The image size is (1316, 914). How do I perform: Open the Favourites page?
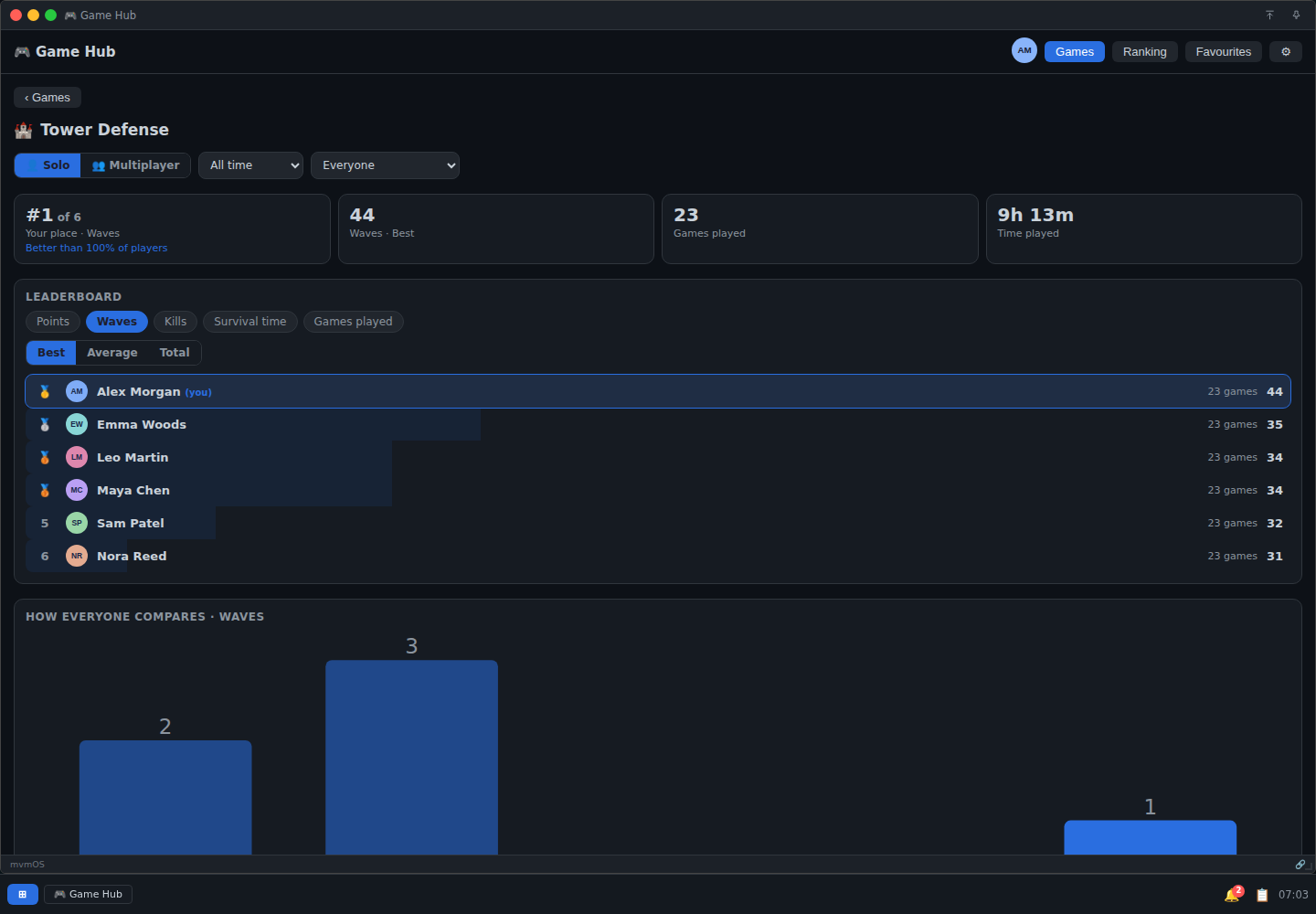1223,52
